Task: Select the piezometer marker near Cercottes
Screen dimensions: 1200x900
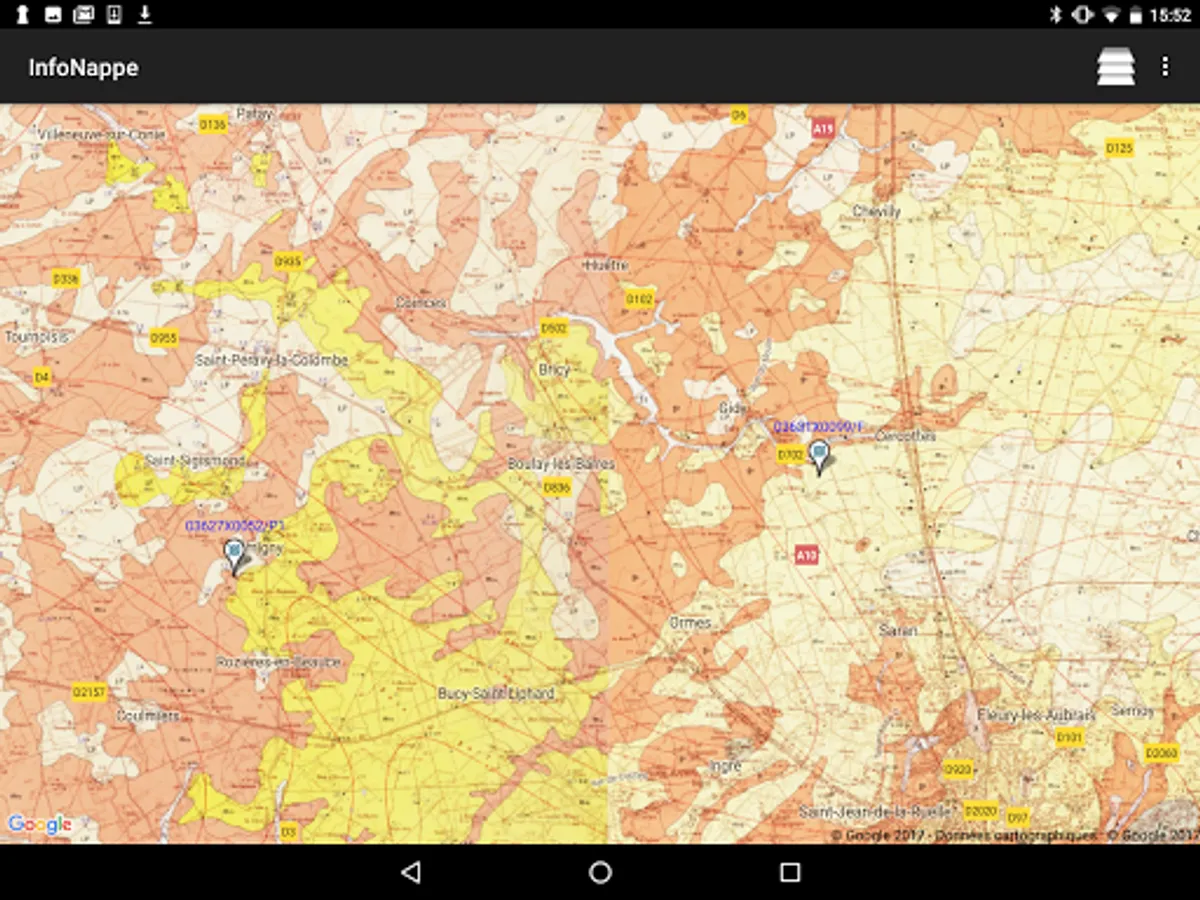Action: point(820,456)
